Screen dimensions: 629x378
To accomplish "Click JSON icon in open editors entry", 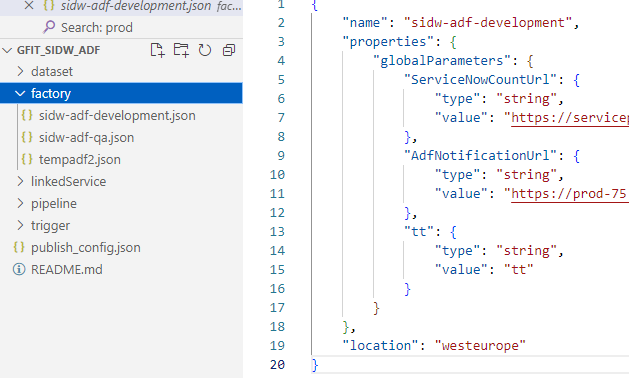I will click(49, 5).
